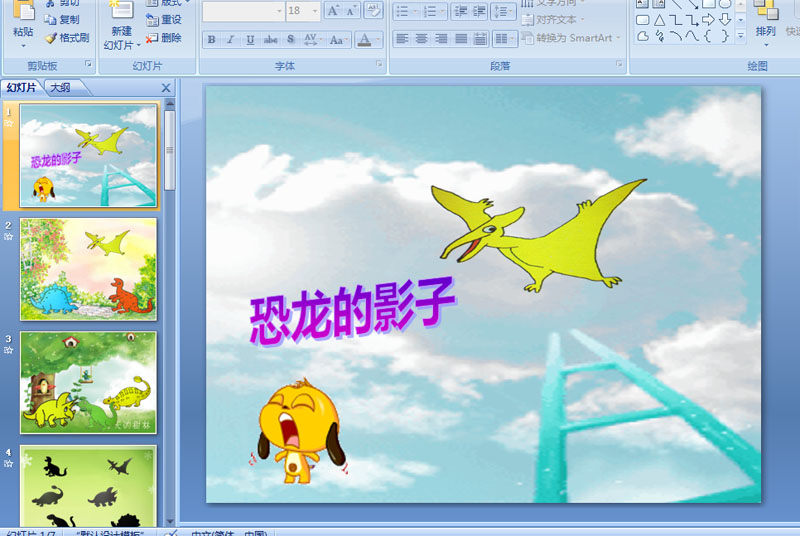Expand the New Slide (新建幻灯片) dropdown
This screenshot has height=536, width=800.
click(120, 45)
